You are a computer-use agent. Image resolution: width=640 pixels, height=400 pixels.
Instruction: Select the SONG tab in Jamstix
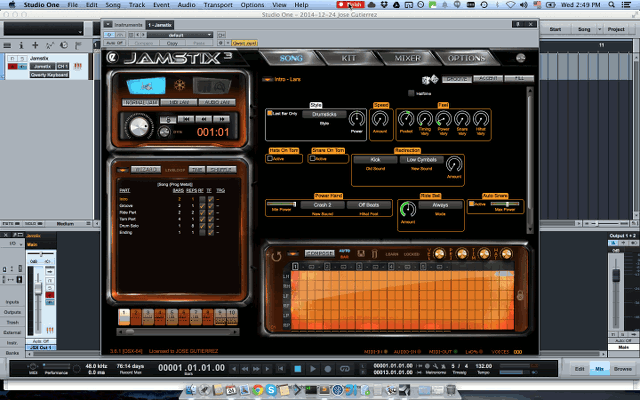tap(291, 58)
